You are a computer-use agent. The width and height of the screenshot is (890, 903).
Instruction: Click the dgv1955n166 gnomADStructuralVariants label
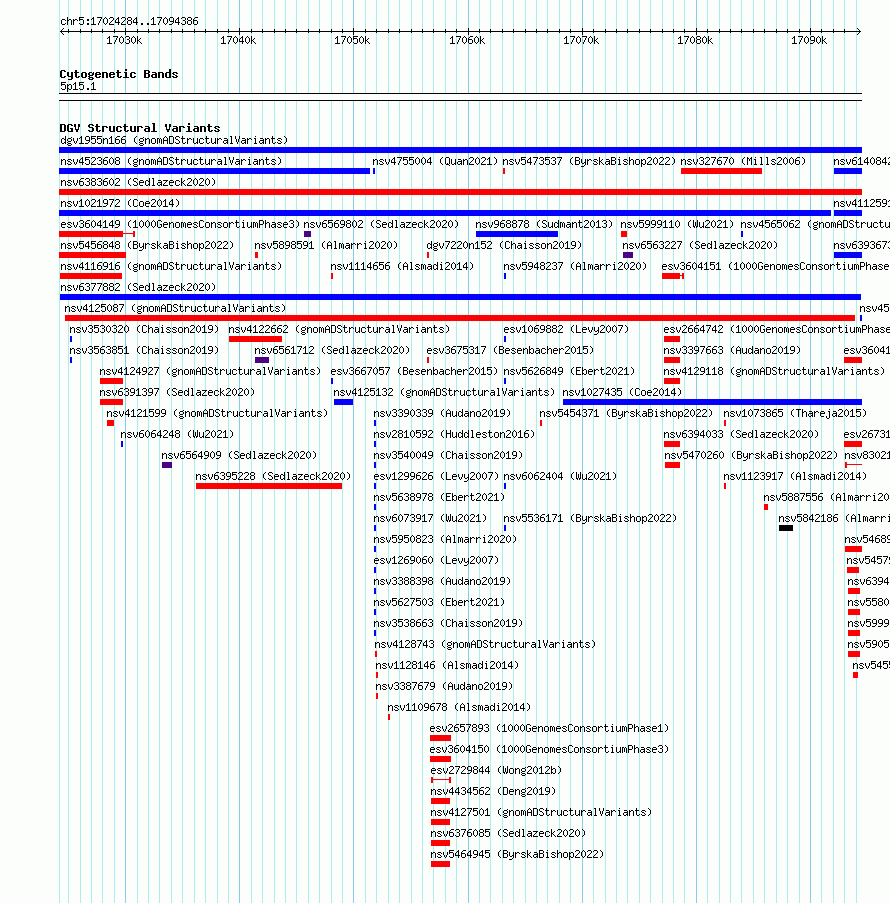pyautogui.click(x=173, y=141)
